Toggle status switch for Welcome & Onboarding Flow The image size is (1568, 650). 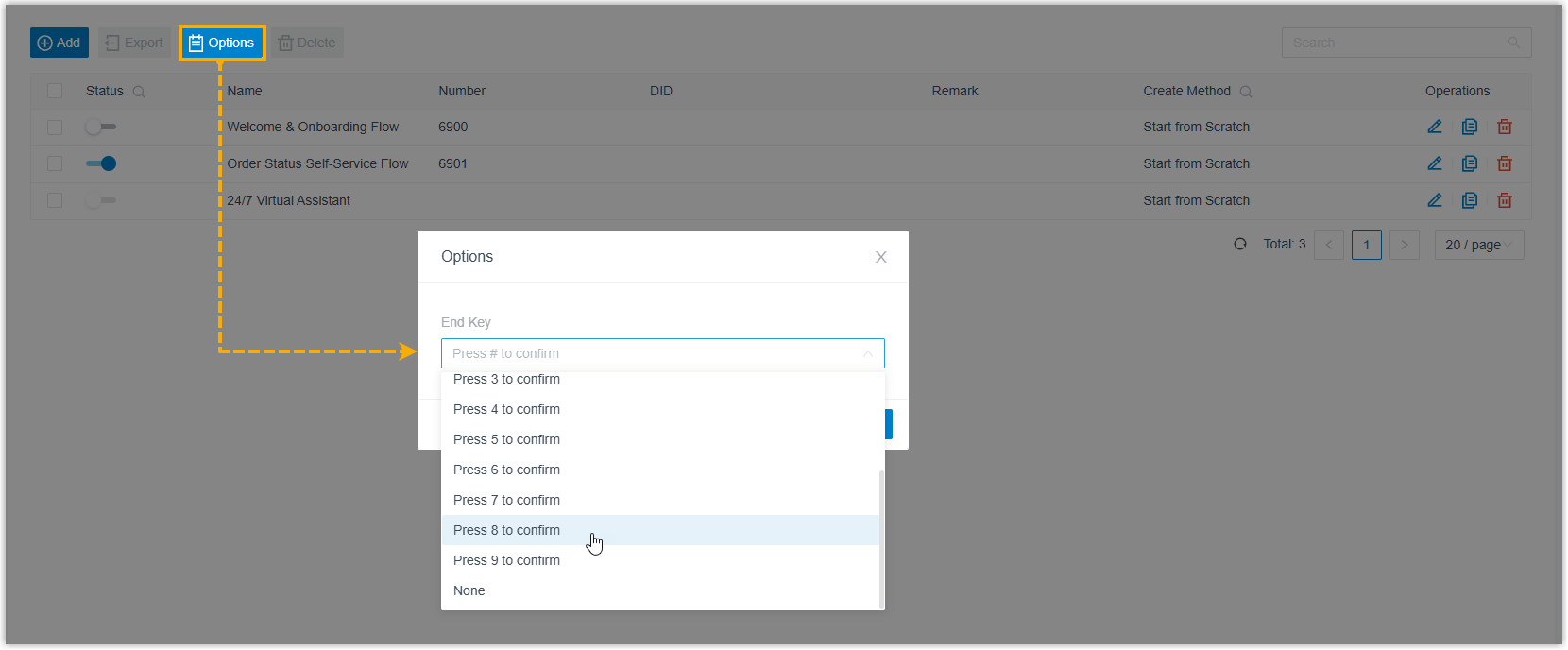[100, 127]
